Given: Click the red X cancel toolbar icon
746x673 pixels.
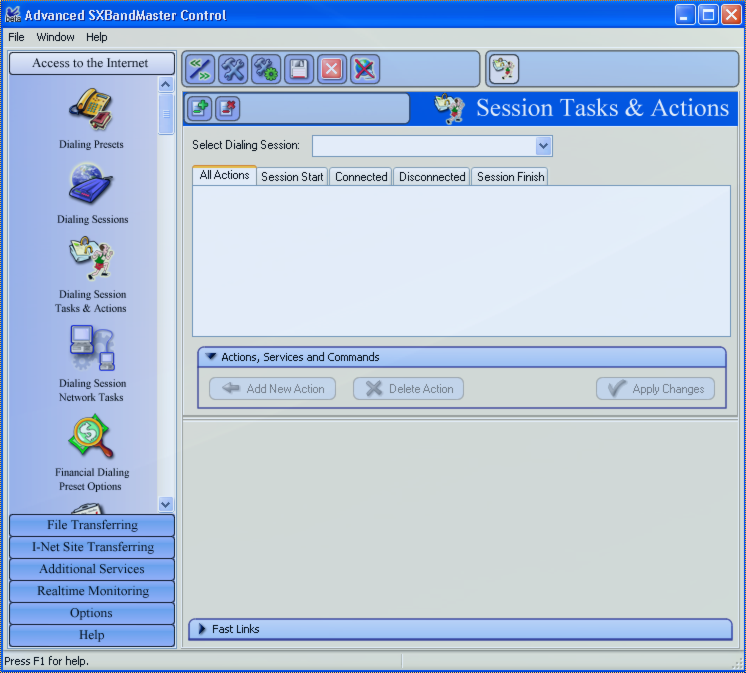Looking at the screenshot, I should coord(332,69).
